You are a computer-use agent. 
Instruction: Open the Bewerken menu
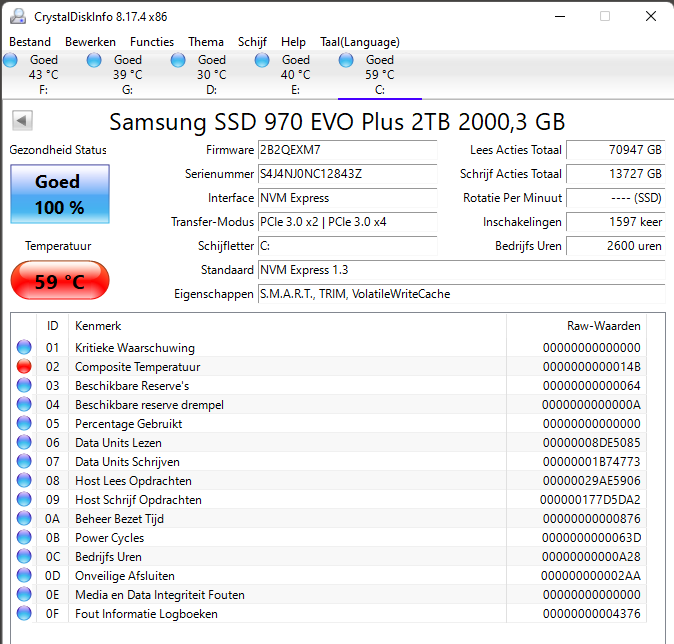pyautogui.click(x=90, y=42)
